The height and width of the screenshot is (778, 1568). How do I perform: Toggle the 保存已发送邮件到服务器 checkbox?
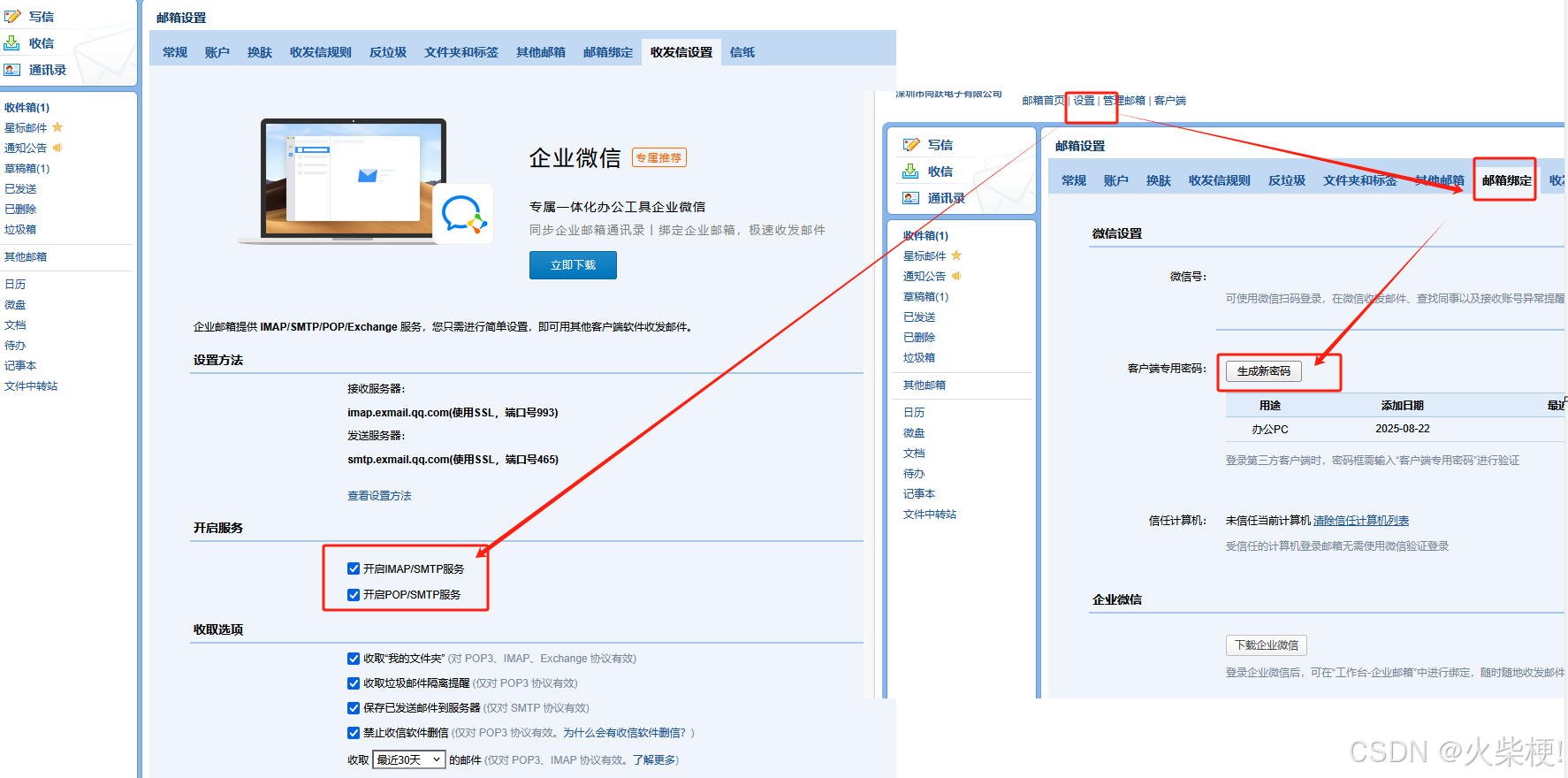(354, 707)
